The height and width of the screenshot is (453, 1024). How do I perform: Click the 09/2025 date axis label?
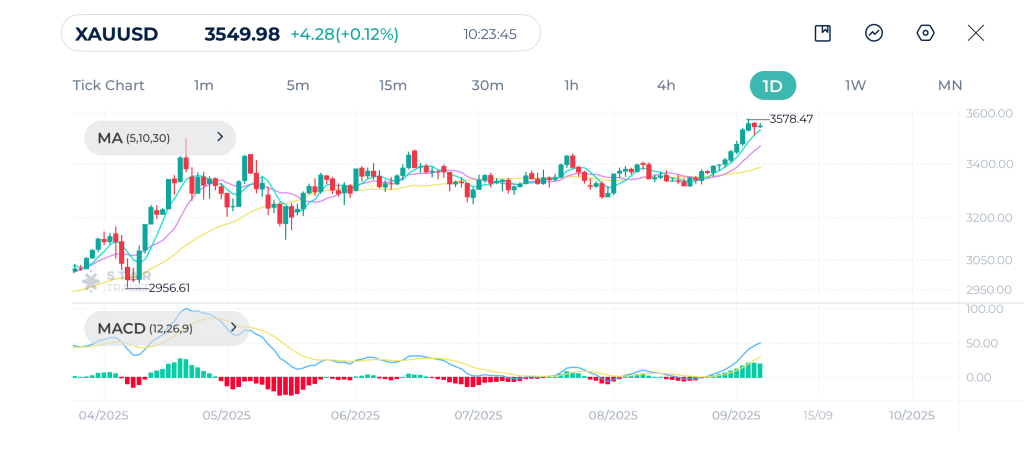736,415
